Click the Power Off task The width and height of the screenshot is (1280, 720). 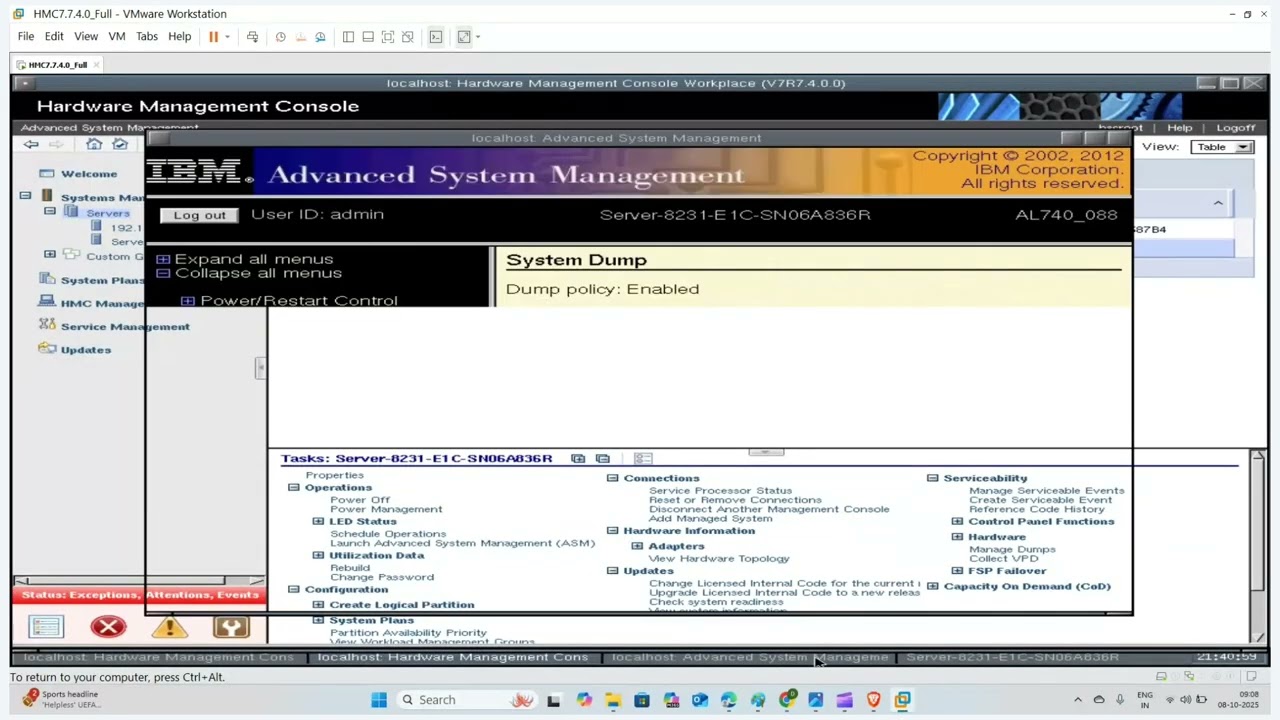pyautogui.click(x=360, y=500)
